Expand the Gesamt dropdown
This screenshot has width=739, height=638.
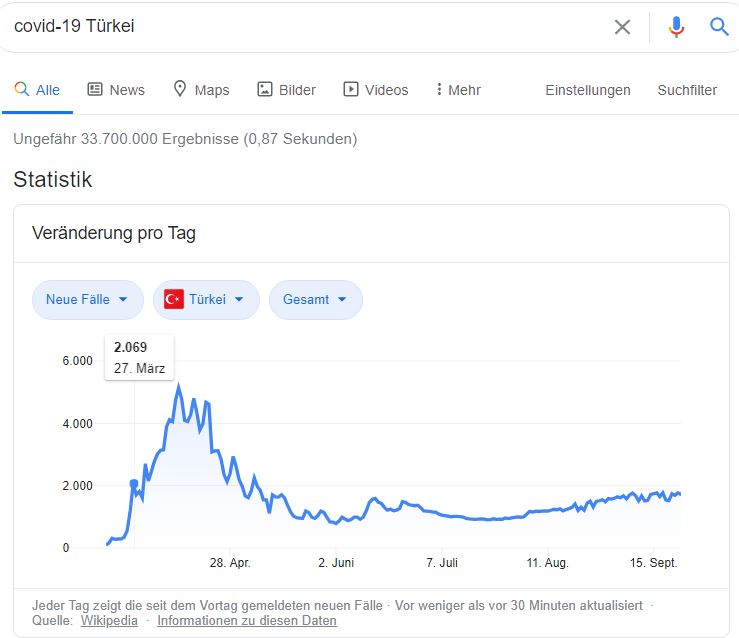point(315,299)
